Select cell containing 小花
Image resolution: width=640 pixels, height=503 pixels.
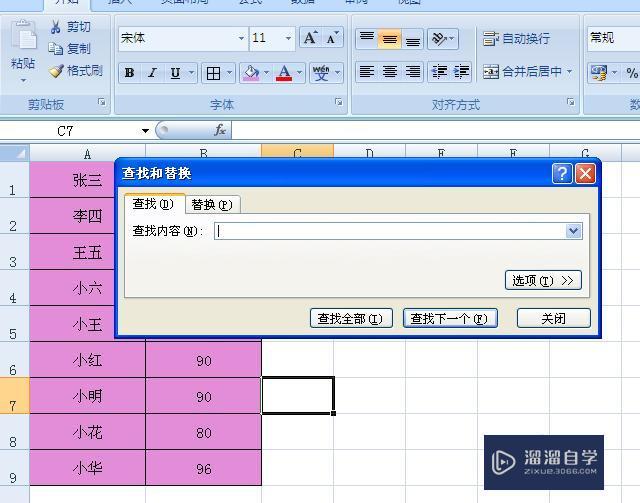[87, 432]
